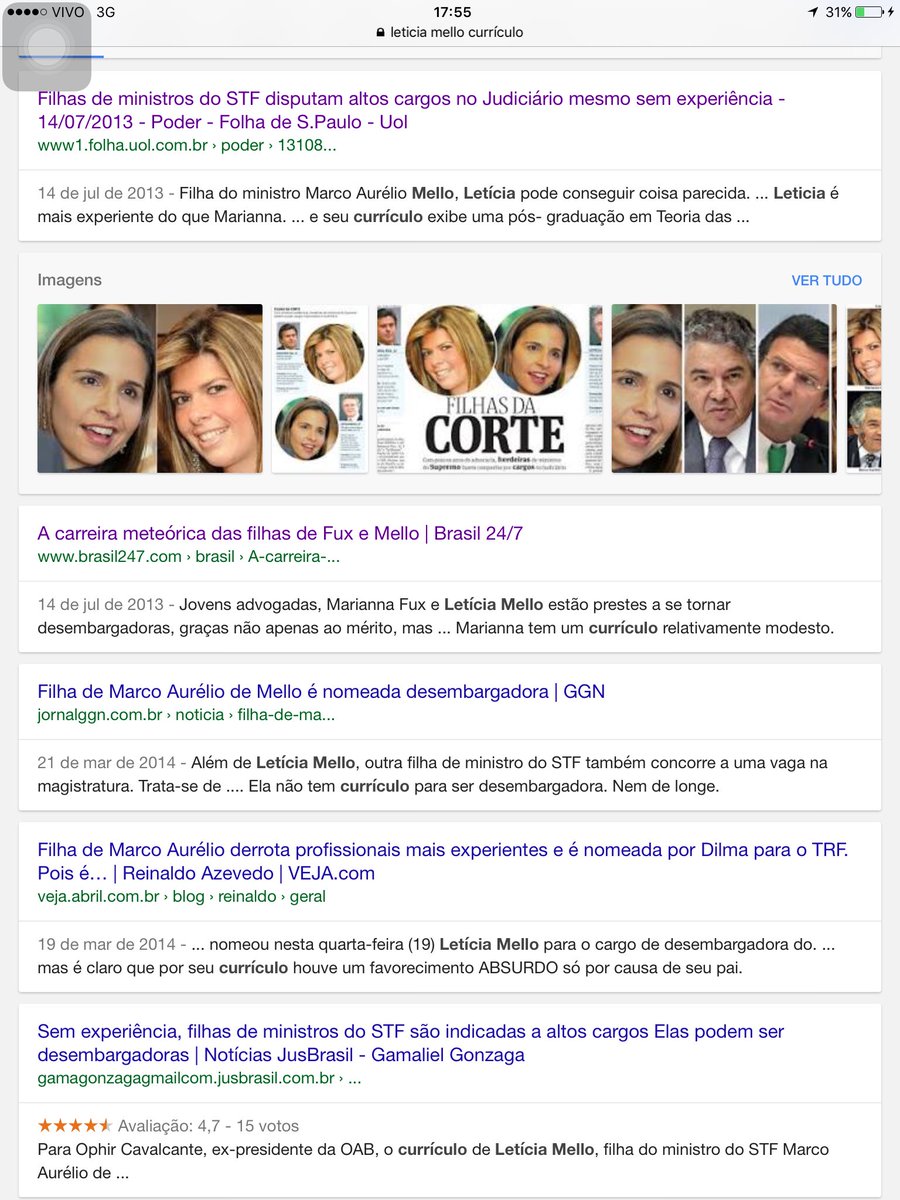900x1200 pixels.
Task: Open the 'Filhas da Corte' image
Action: (490, 388)
